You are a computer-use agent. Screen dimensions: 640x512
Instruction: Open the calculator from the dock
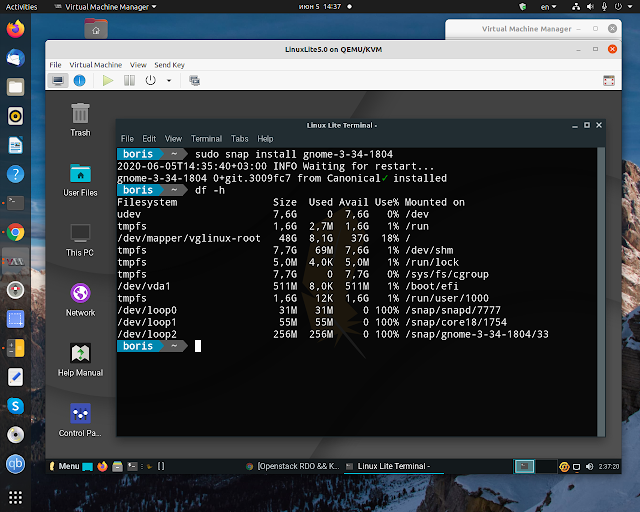tap(16, 348)
